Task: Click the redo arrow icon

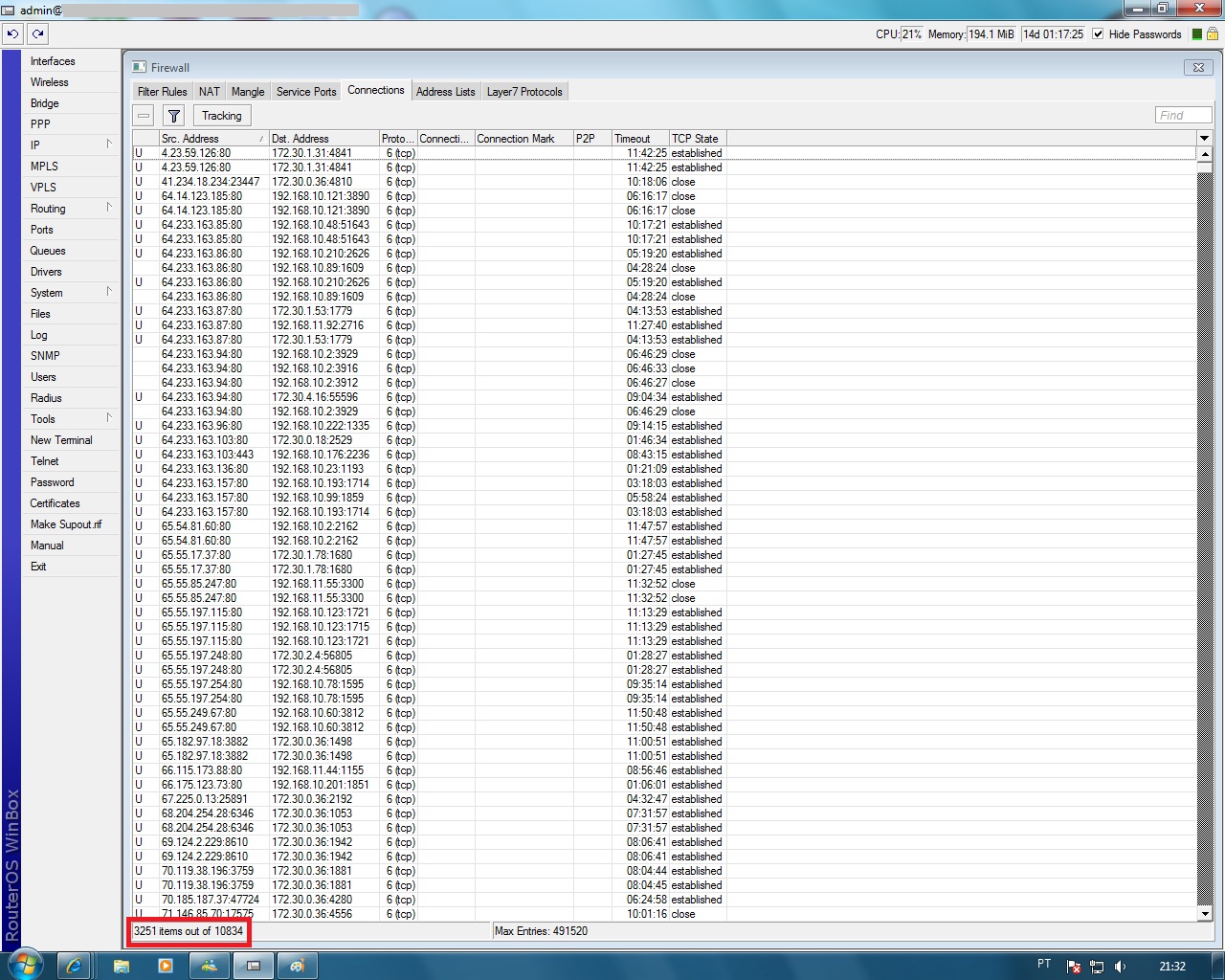Action: tap(37, 33)
